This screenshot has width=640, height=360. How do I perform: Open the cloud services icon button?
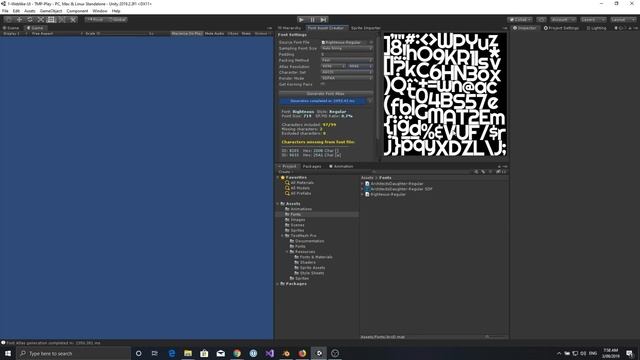click(x=541, y=20)
